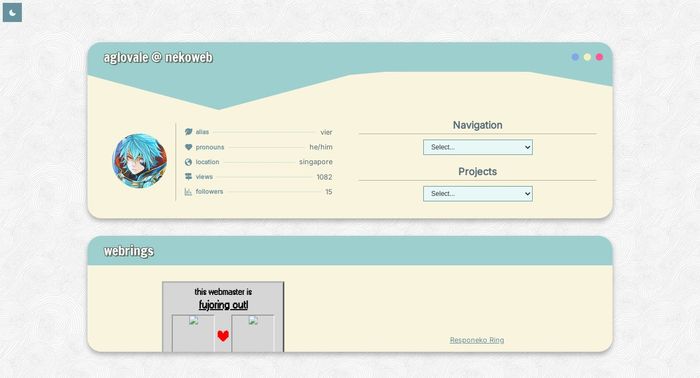
Task: Open the Responeko Ring link
Action: coord(477,340)
